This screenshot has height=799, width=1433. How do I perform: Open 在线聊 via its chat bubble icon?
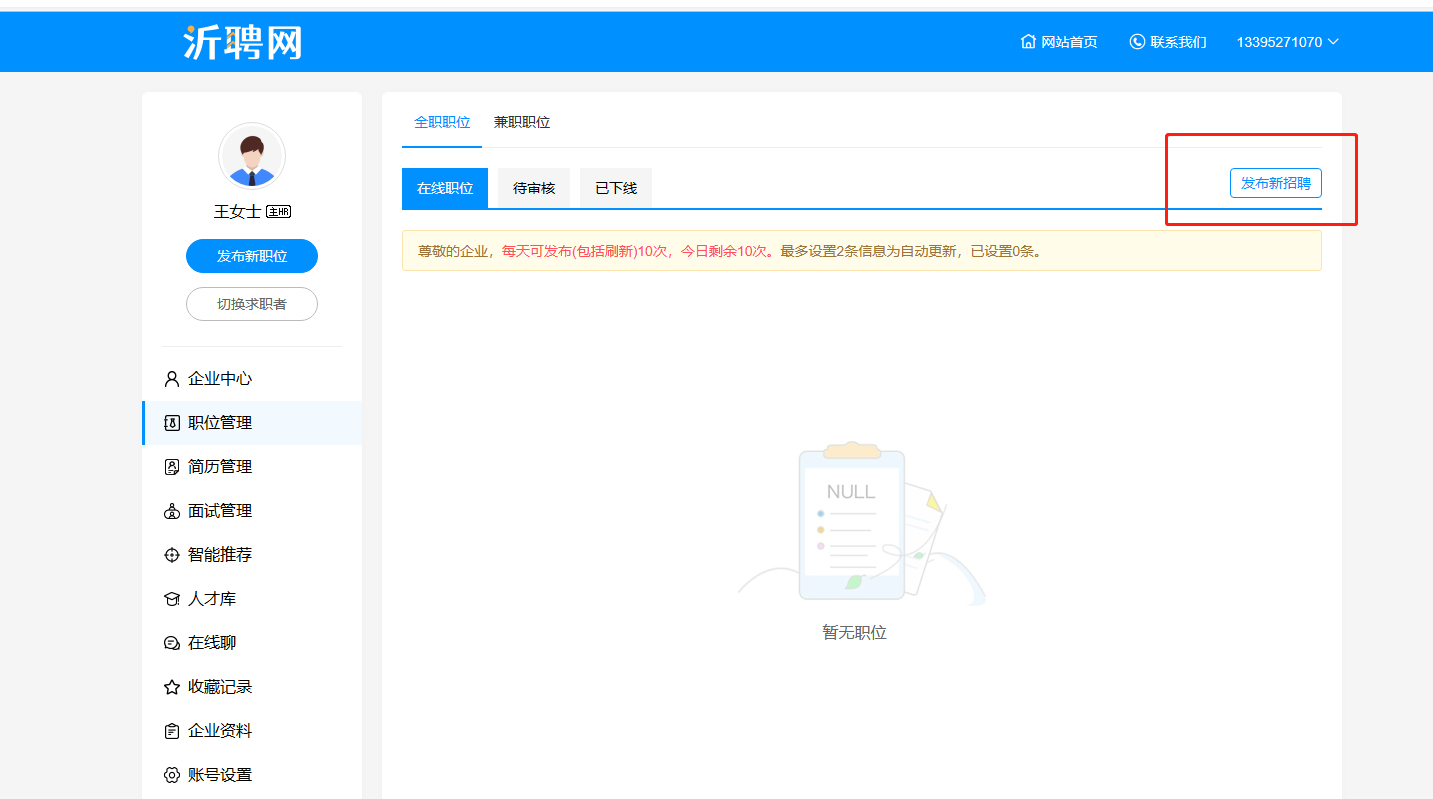[171, 643]
